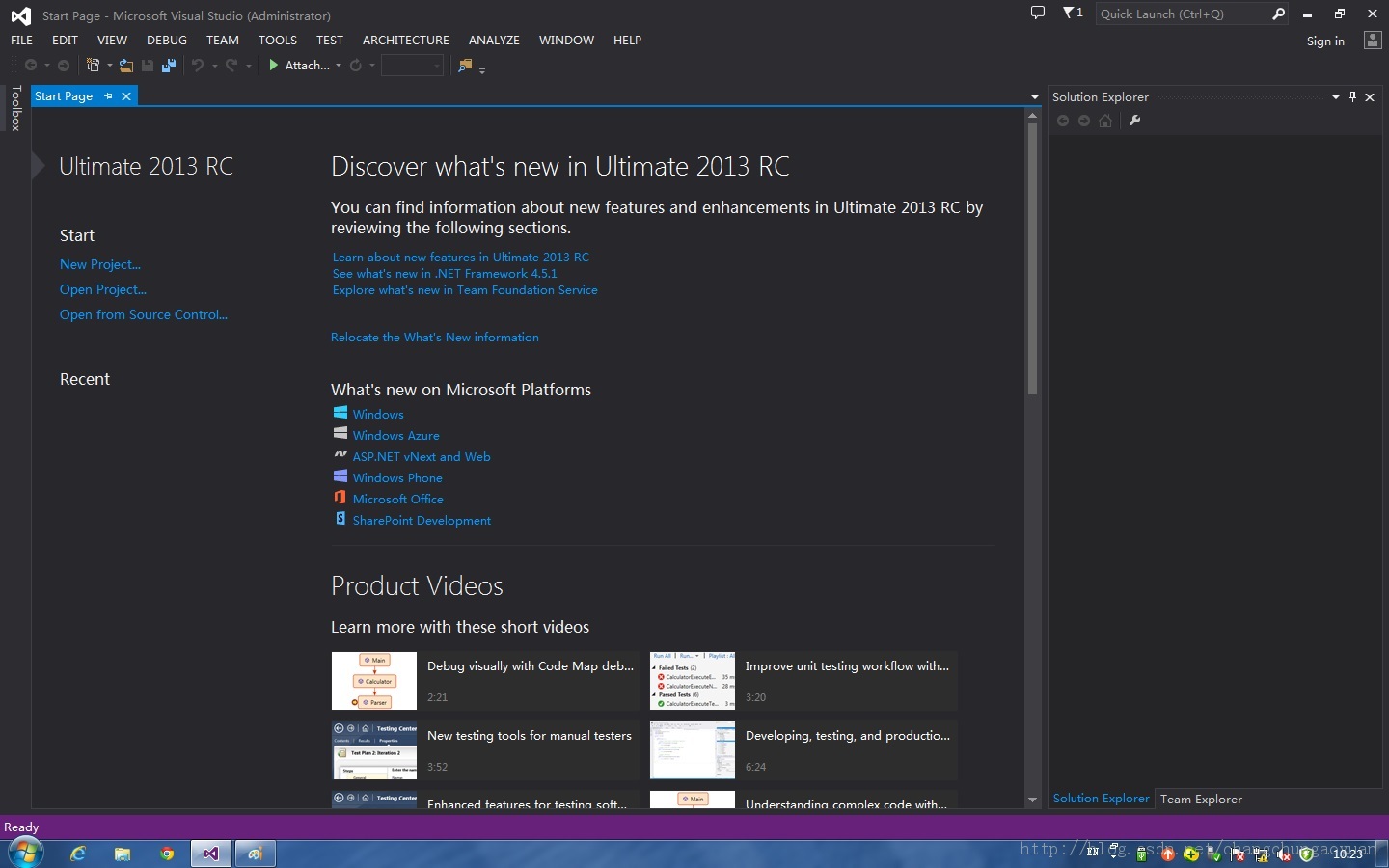Click the Redo toolbar icon
Screen dimensions: 1389x868
231,66
